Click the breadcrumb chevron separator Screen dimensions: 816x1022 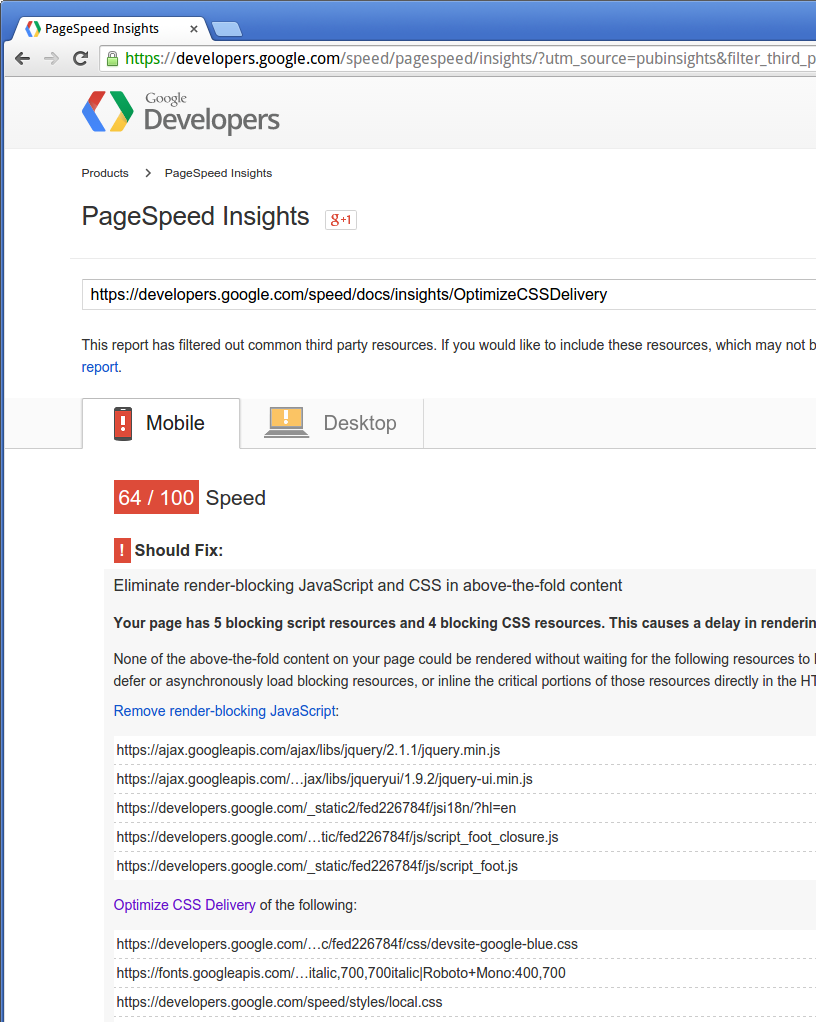[x=148, y=173]
